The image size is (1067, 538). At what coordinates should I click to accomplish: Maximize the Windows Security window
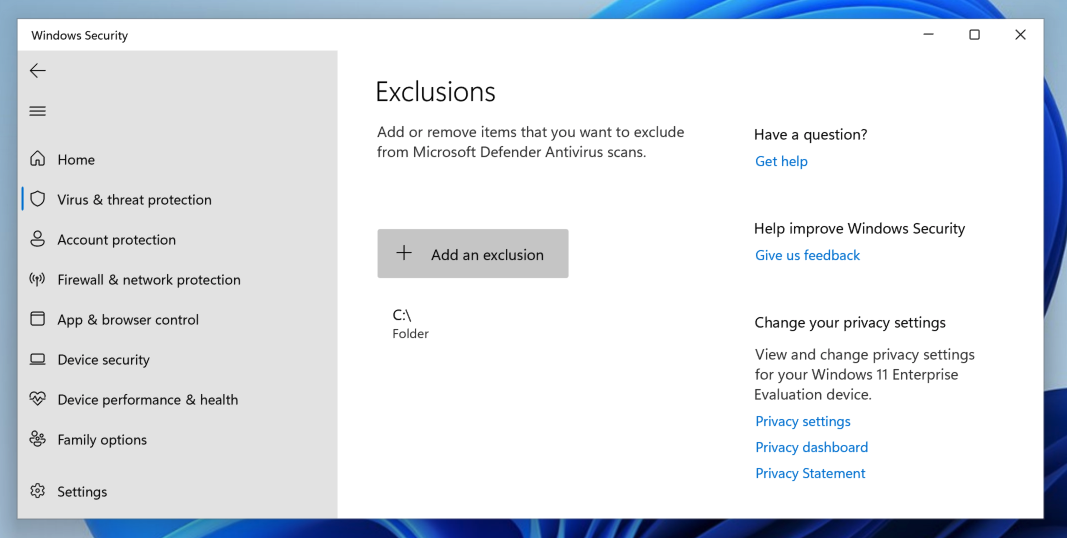974,35
